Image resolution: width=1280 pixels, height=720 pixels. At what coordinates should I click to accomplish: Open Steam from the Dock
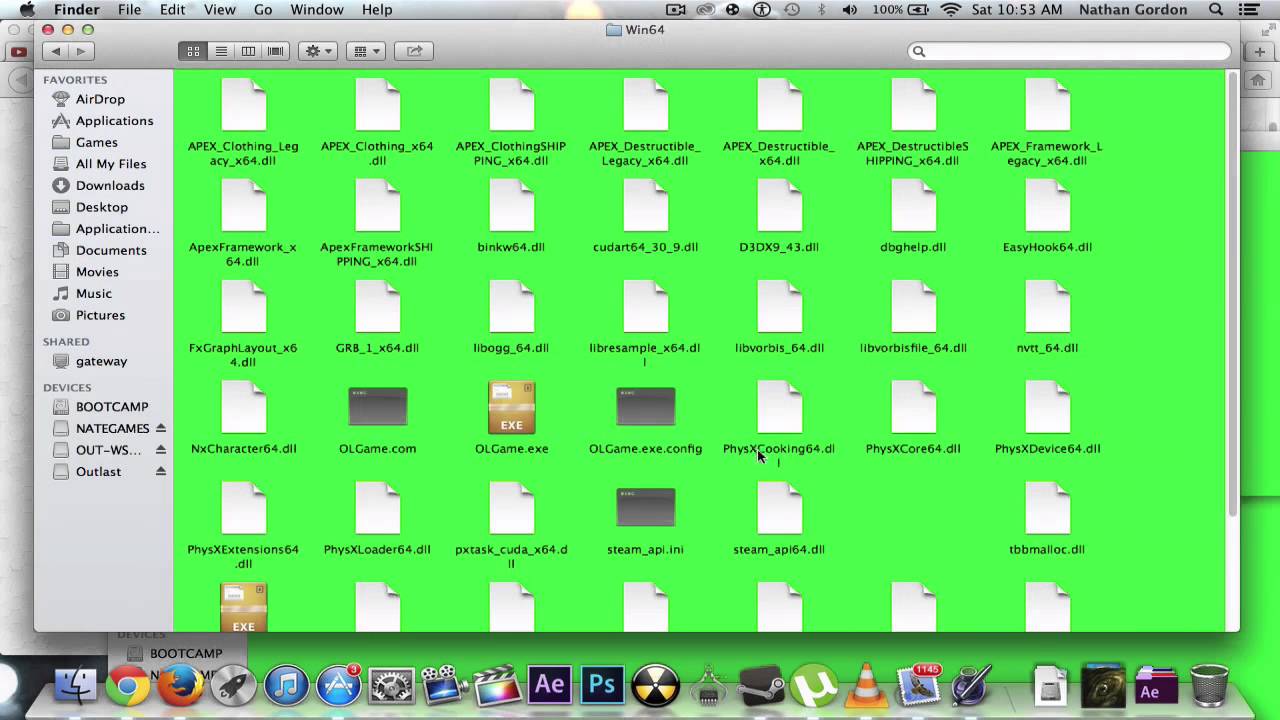[x=760, y=686]
